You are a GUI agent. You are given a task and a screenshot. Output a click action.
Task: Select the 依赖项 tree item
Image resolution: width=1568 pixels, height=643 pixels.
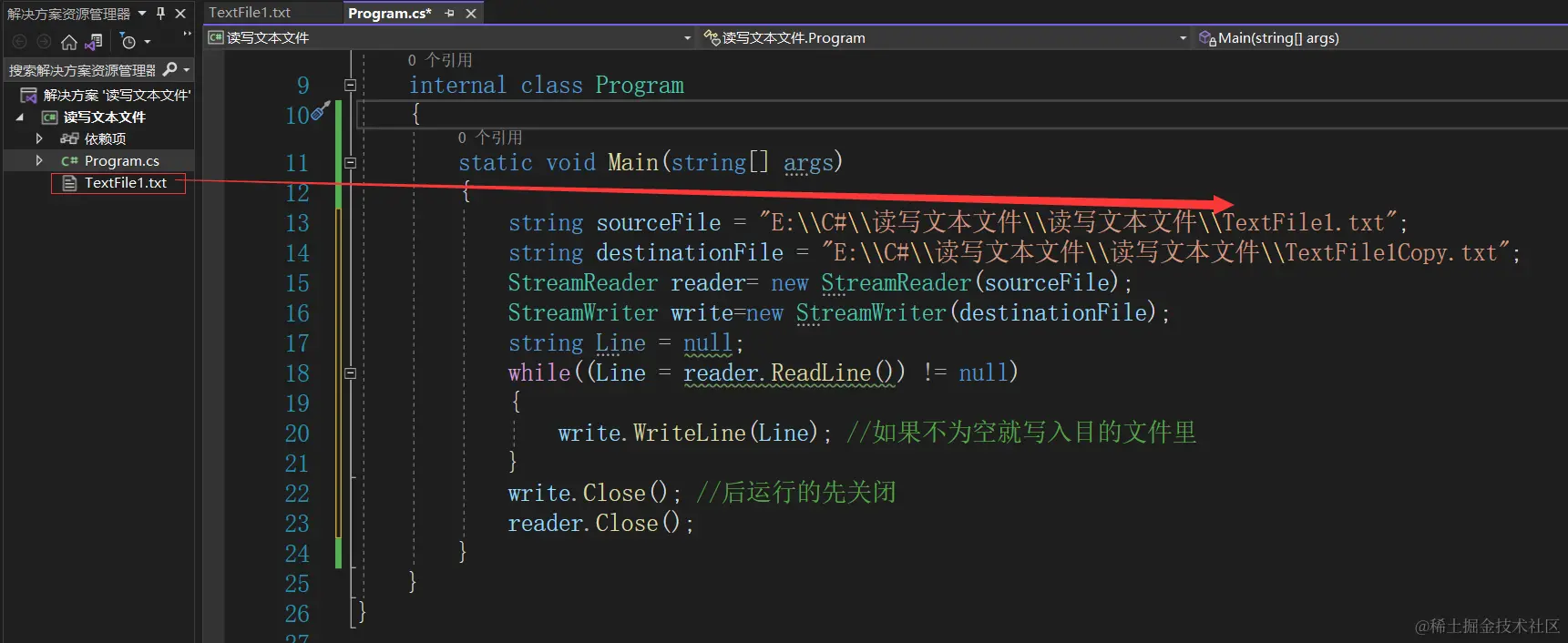pyautogui.click(x=105, y=138)
